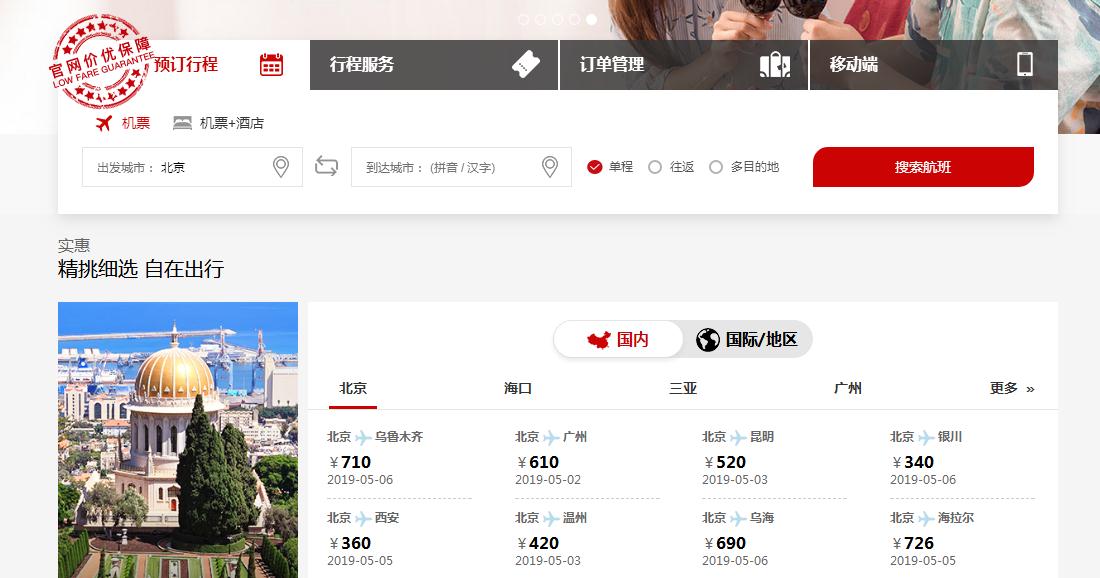Click the ticket icon in 行程服务 tab
This screenshot has width=1100, height=578.
coord(525,64)
